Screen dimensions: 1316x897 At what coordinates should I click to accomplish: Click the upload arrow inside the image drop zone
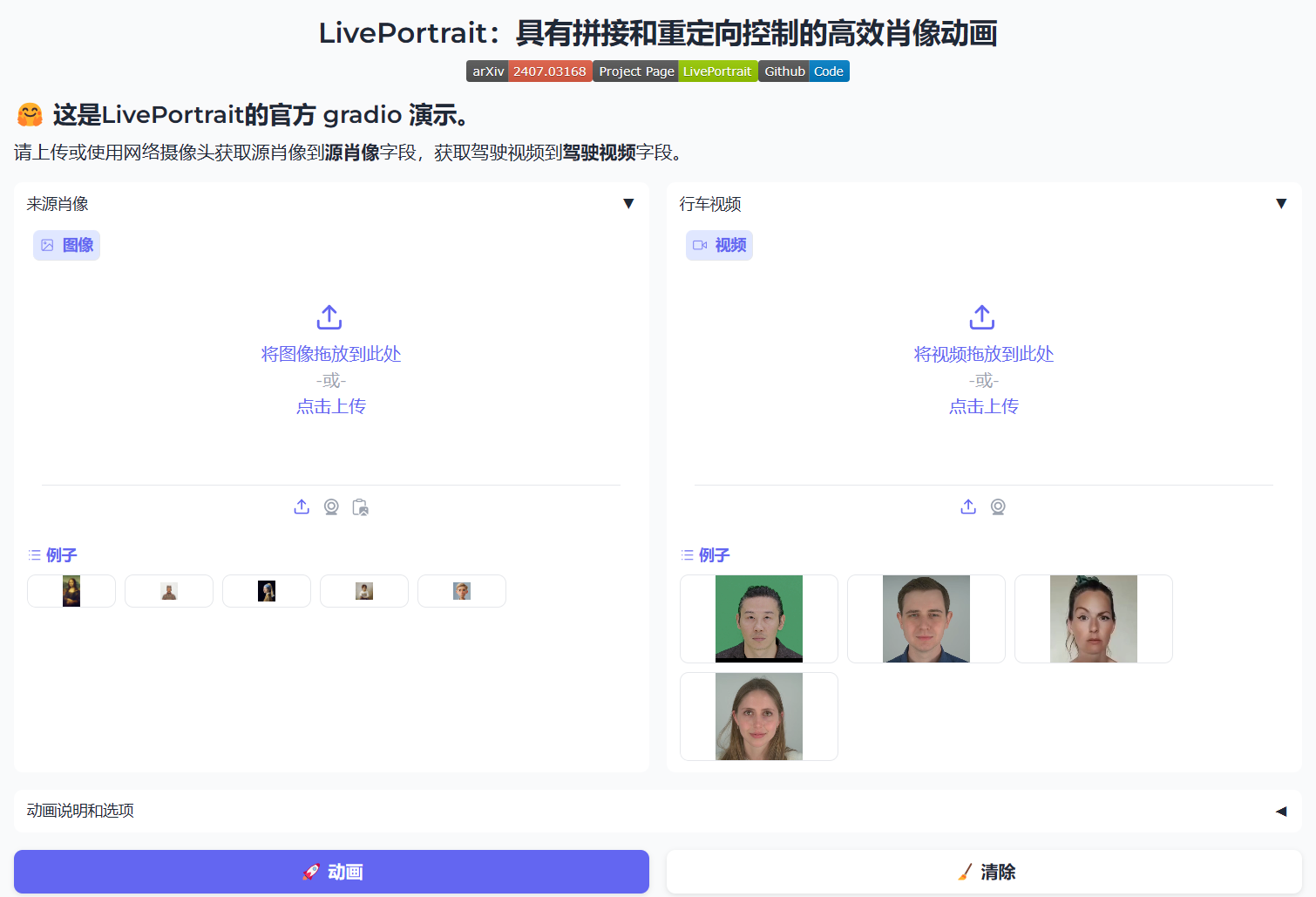point(329,317)
